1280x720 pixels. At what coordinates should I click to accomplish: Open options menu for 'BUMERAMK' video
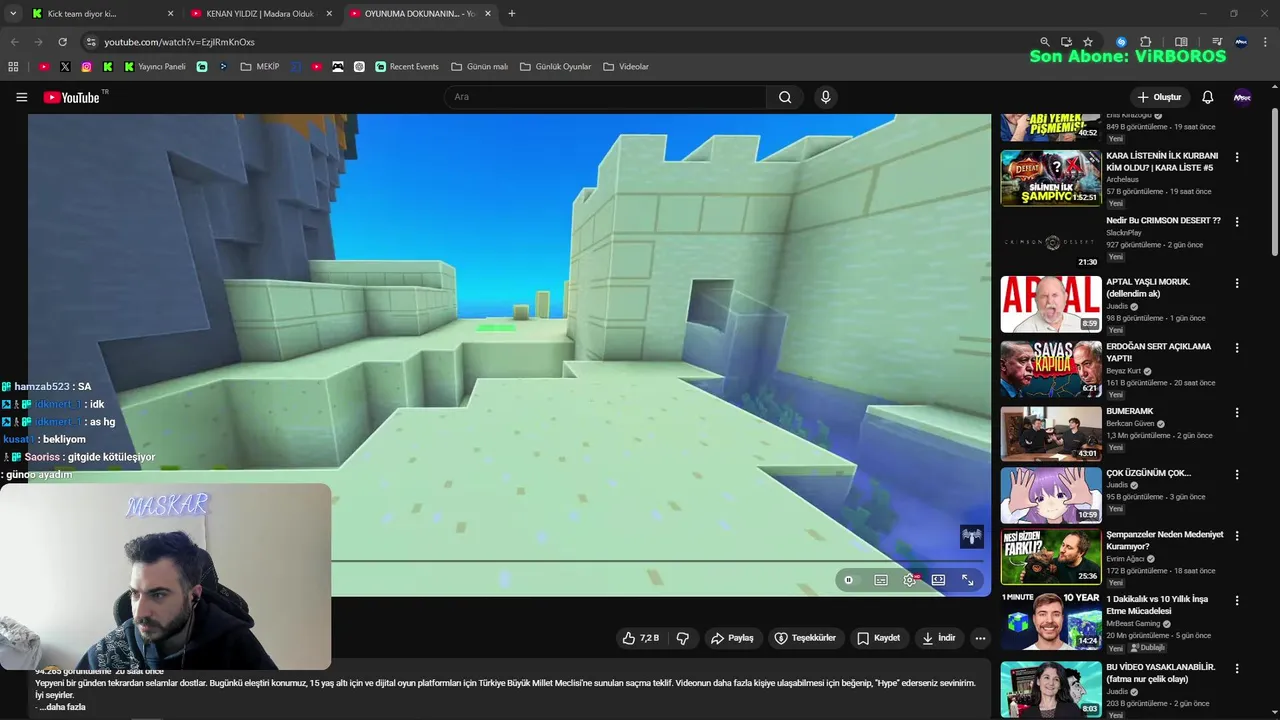[x=1237, y=412]
